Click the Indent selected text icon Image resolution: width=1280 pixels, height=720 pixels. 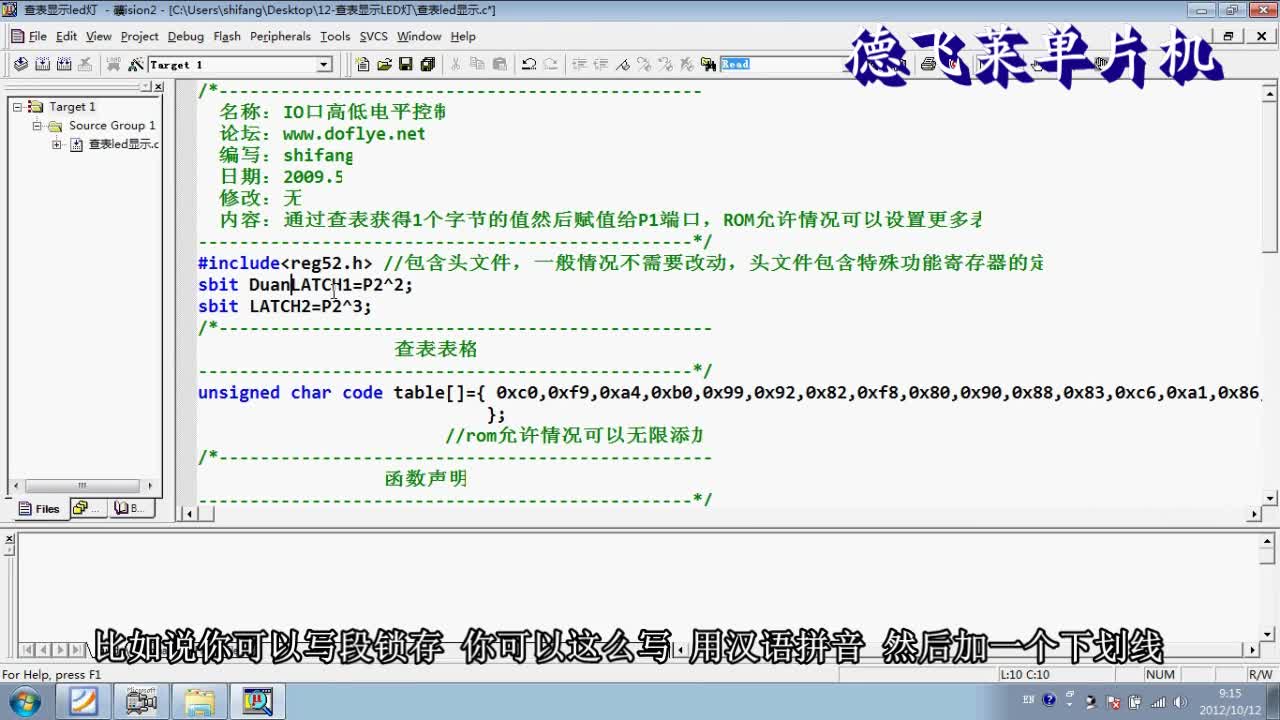pos(578,64)
